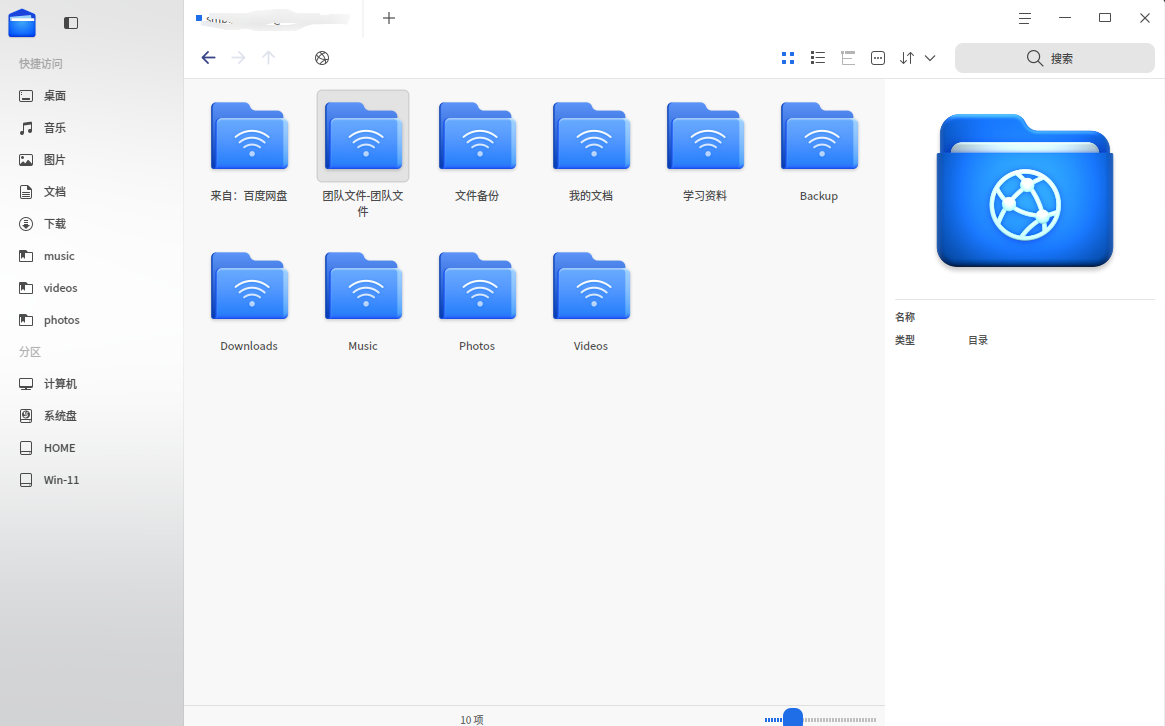Go to 文档 in sidebar
Image resolution: width=1165 pixels, height=726 pixels.
coord(91,192)
